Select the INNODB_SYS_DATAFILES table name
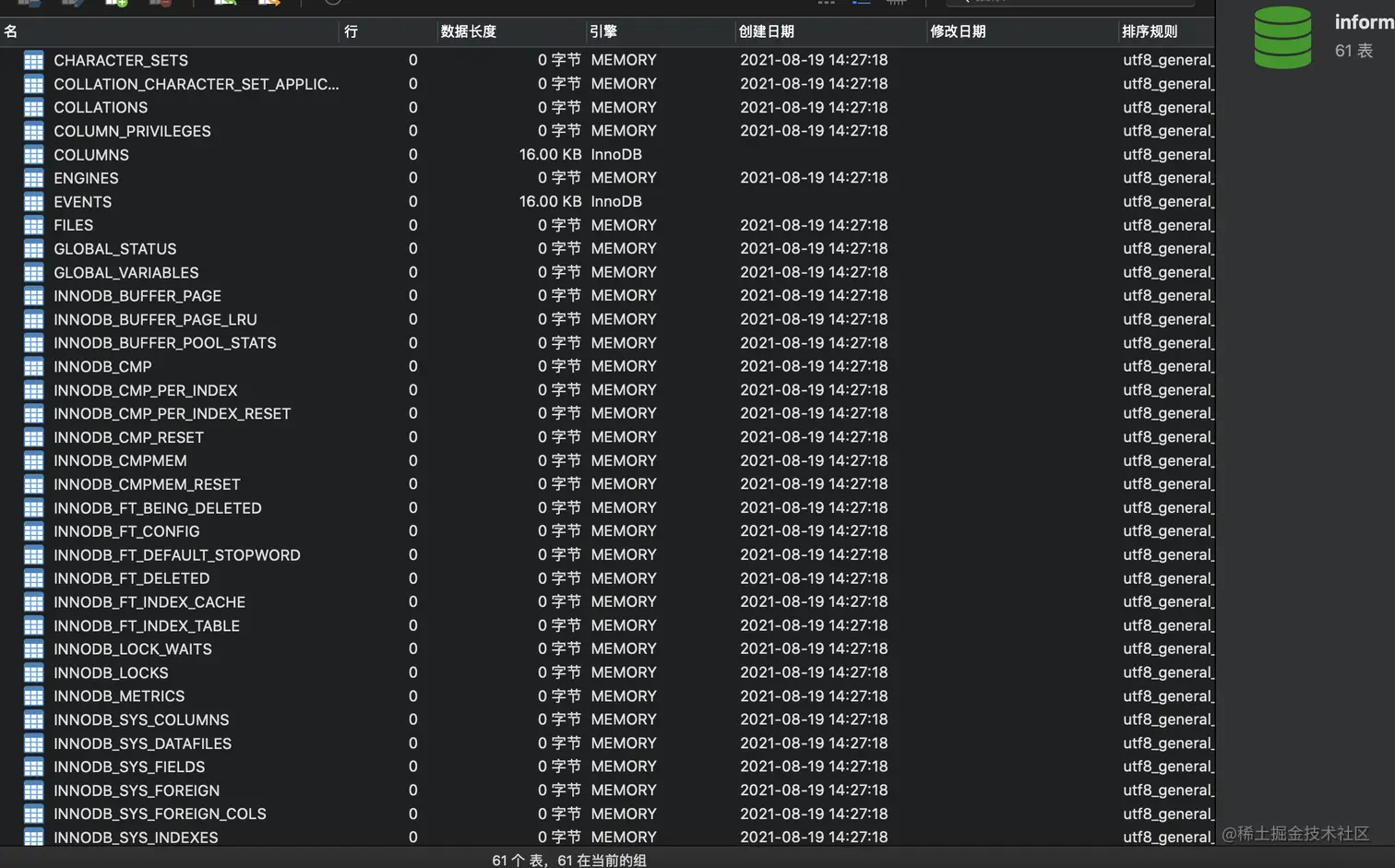The image size is (1395, 868). point(142,743)
